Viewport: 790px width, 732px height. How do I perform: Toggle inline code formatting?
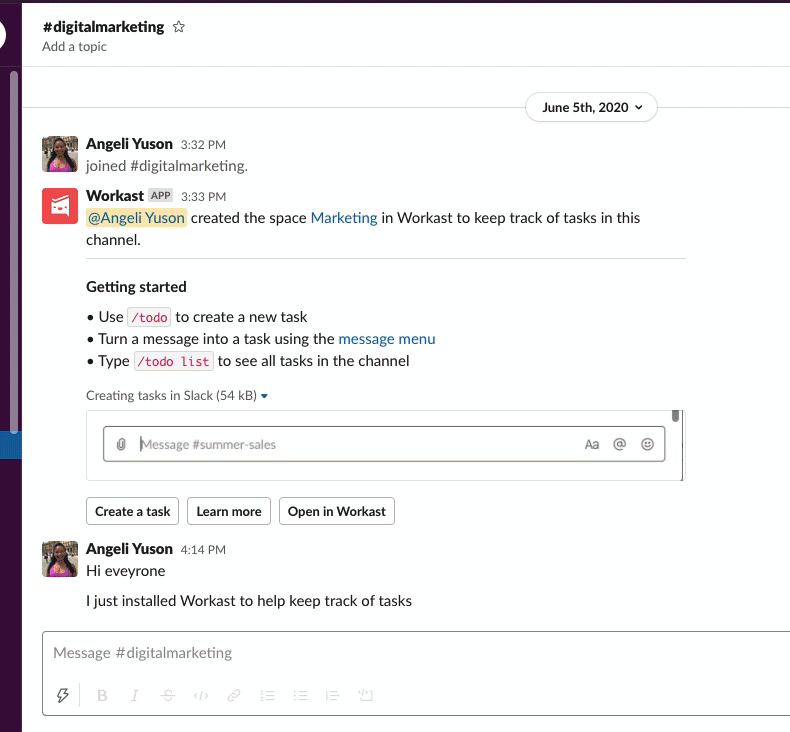click(x=201, y=696)
